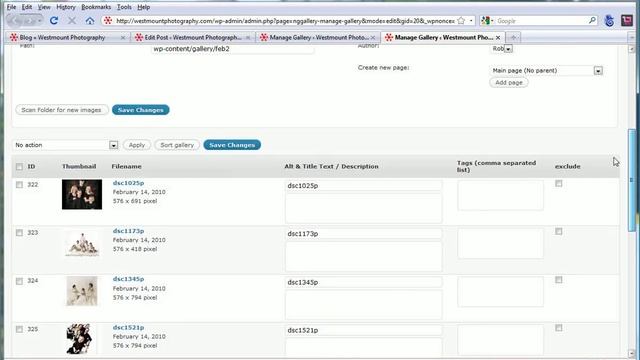Go to the browser Home page icon
The width and height of the screenshot is (640, 360).
tap(90, 20)
